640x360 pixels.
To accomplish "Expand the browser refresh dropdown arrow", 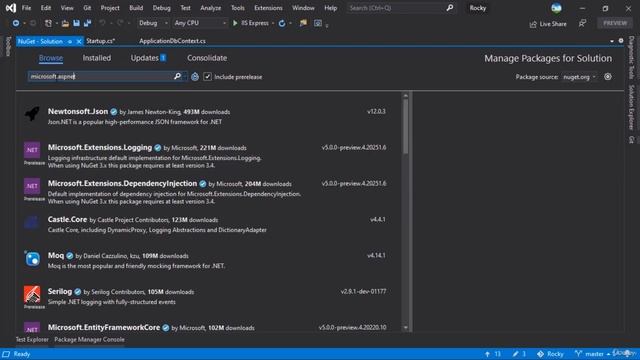I will [x=290, y=24].
